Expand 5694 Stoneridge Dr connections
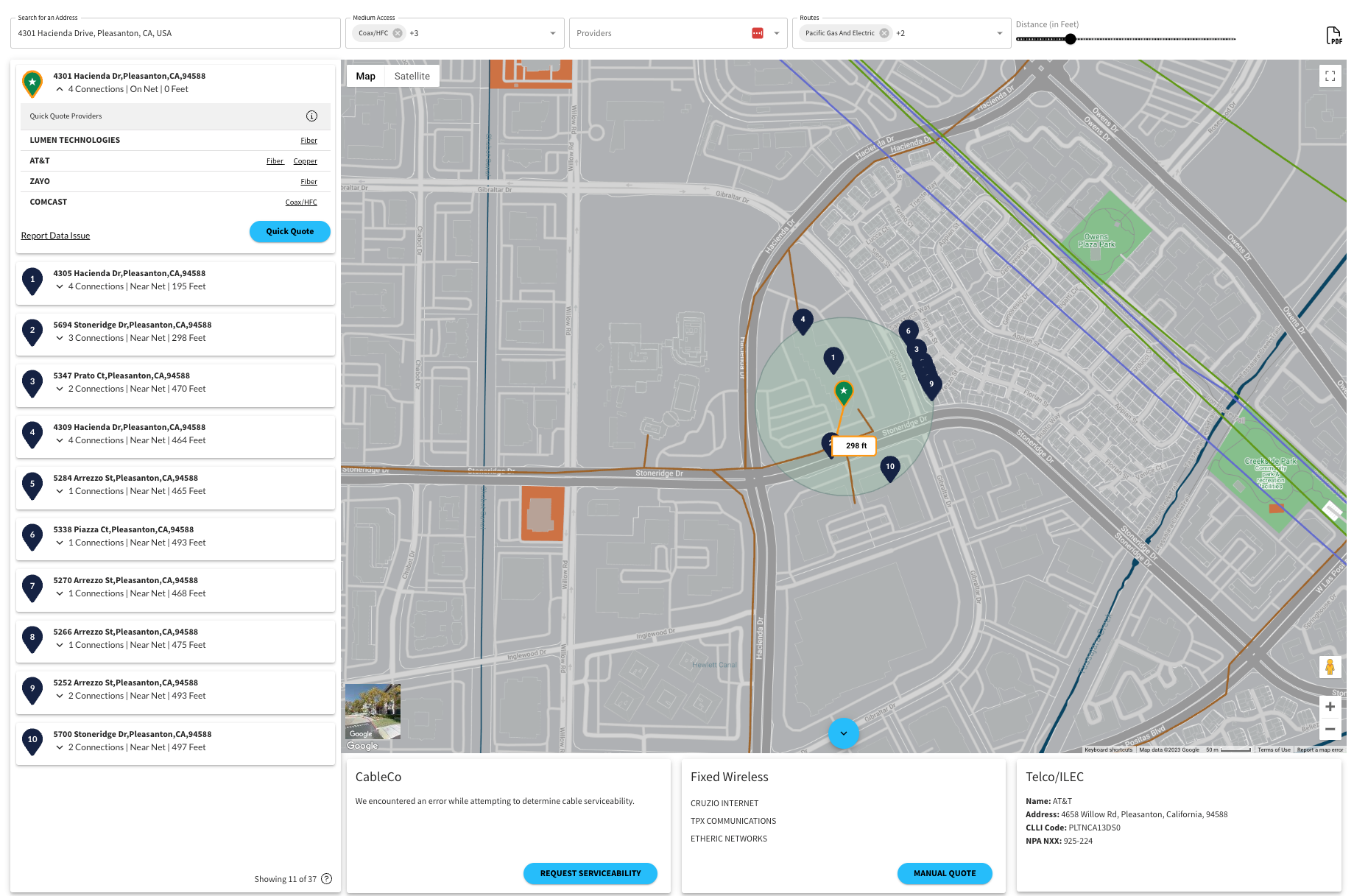 [x=60, y=338]
